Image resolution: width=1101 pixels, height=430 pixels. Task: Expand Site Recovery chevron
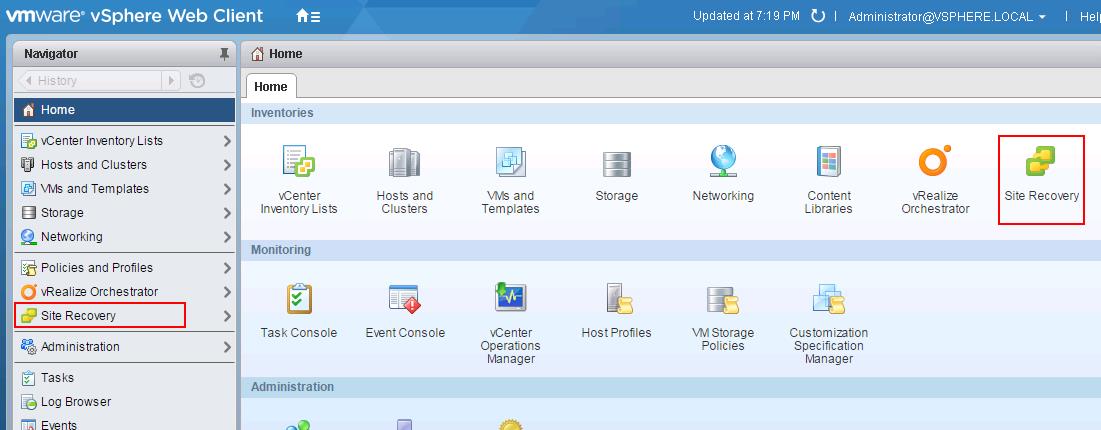pyautogui.click(x=227, y=315)
